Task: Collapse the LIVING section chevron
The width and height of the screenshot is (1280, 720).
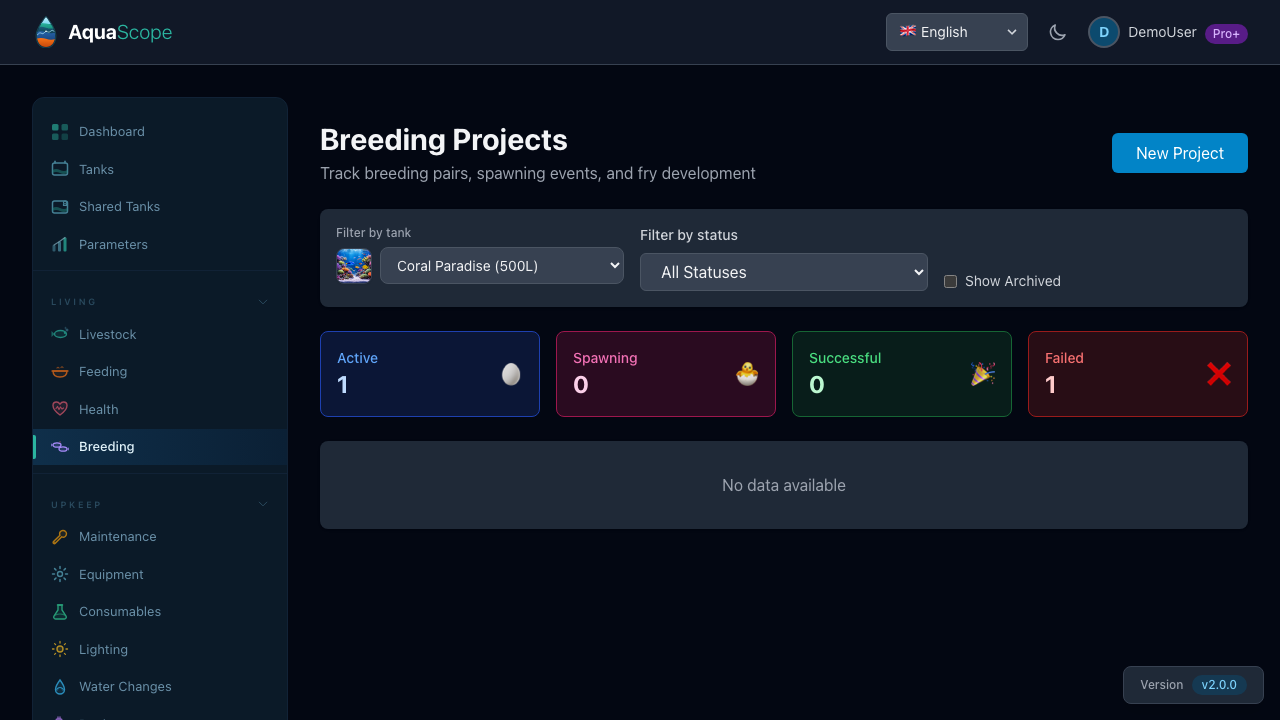Action: click(x=262, y=301)
